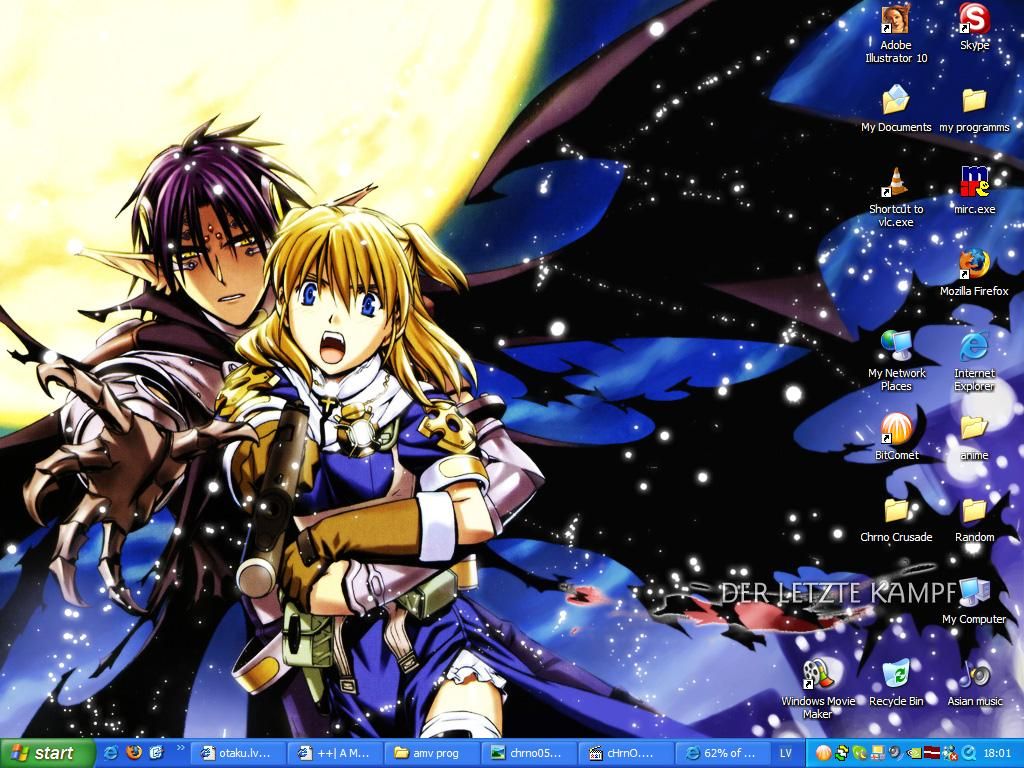The width and height of the screenshot is (1024, 768).
Task: Select the Chrno Crusade folder
Action: click(x=896, y=519)
